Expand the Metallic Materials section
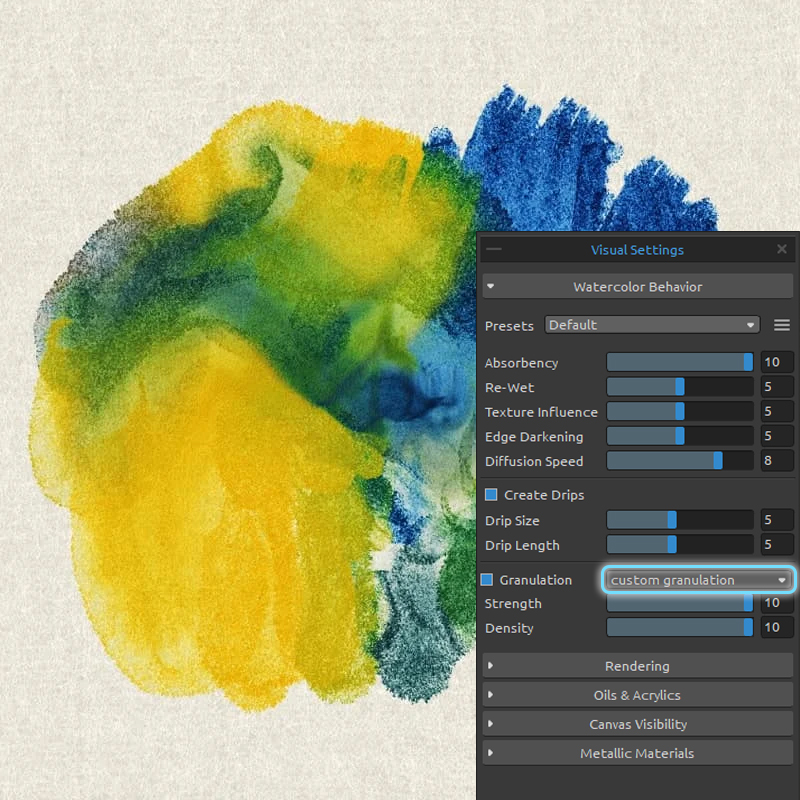800x800 pixels. point(637,753)
